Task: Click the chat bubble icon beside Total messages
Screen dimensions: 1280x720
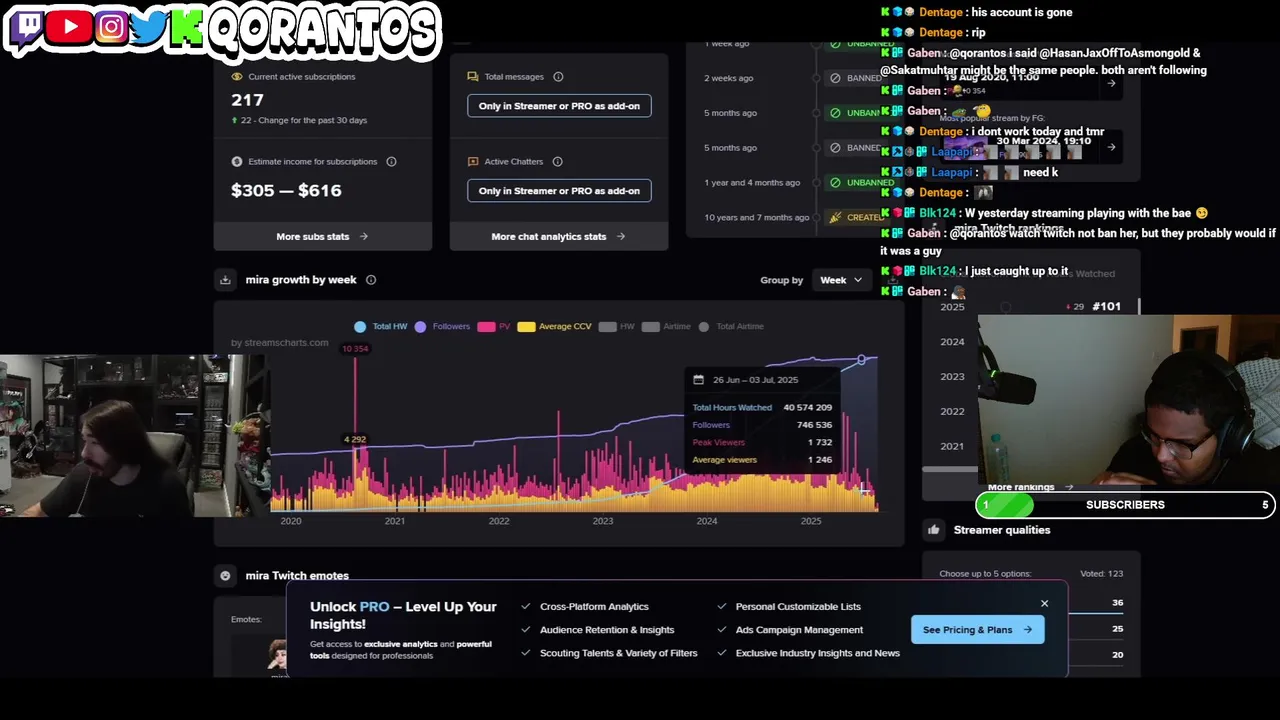Action: [473, 76]
